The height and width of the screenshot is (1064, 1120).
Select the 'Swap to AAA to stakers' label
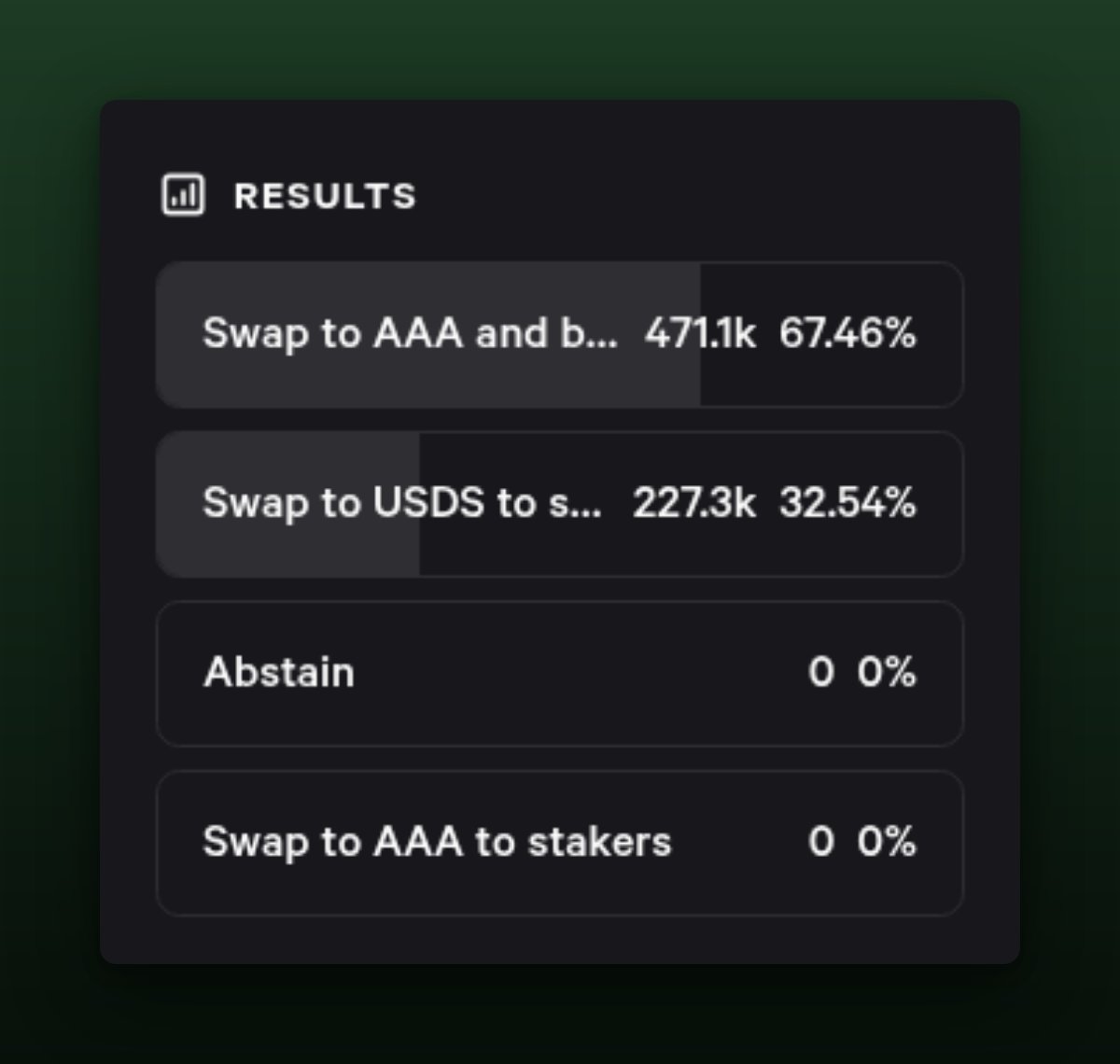tap(437, 841)
